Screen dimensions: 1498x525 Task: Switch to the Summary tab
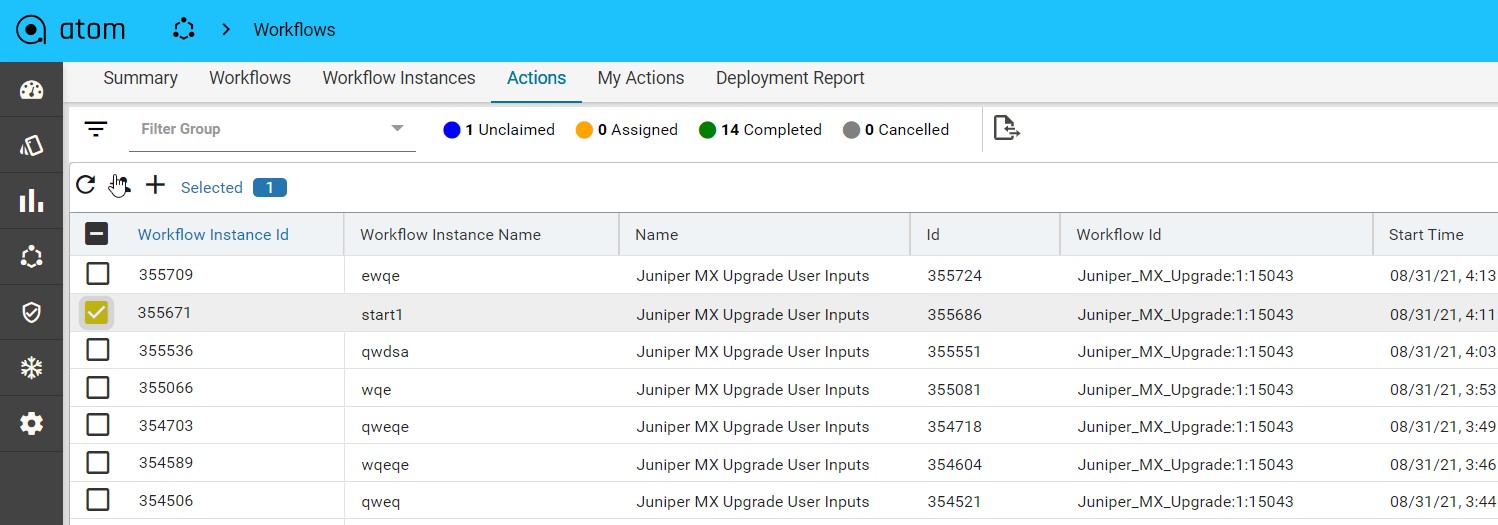tap(140, 78)
